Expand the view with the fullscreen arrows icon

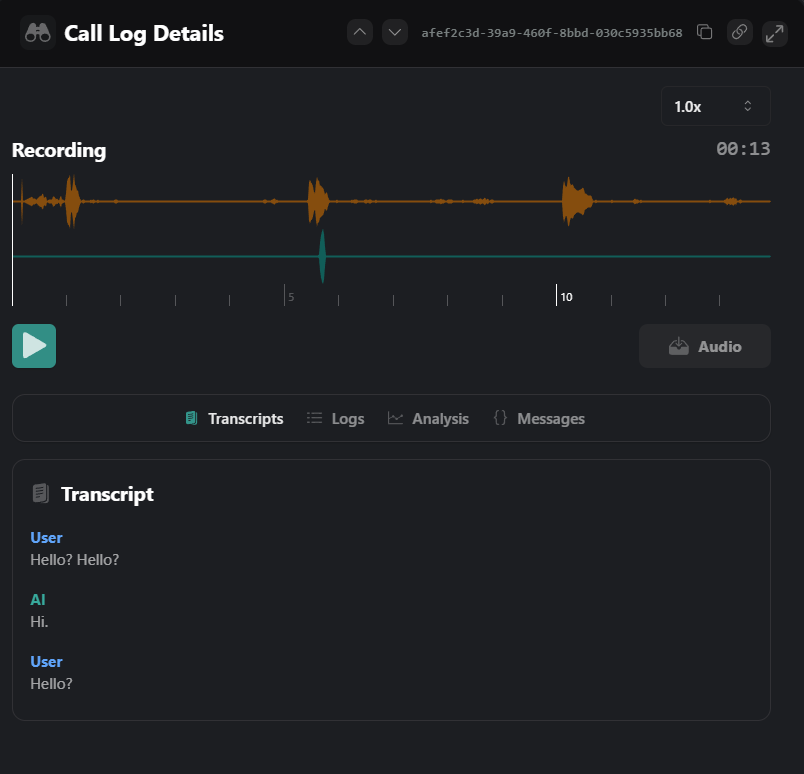pos(775,32)
